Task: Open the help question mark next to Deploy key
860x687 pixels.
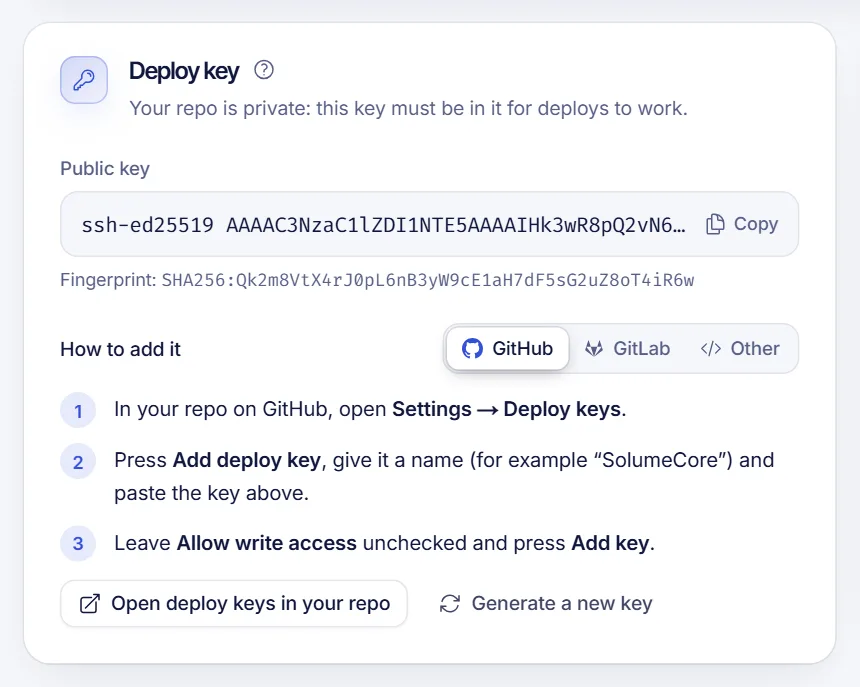Action: pos(264,70)
